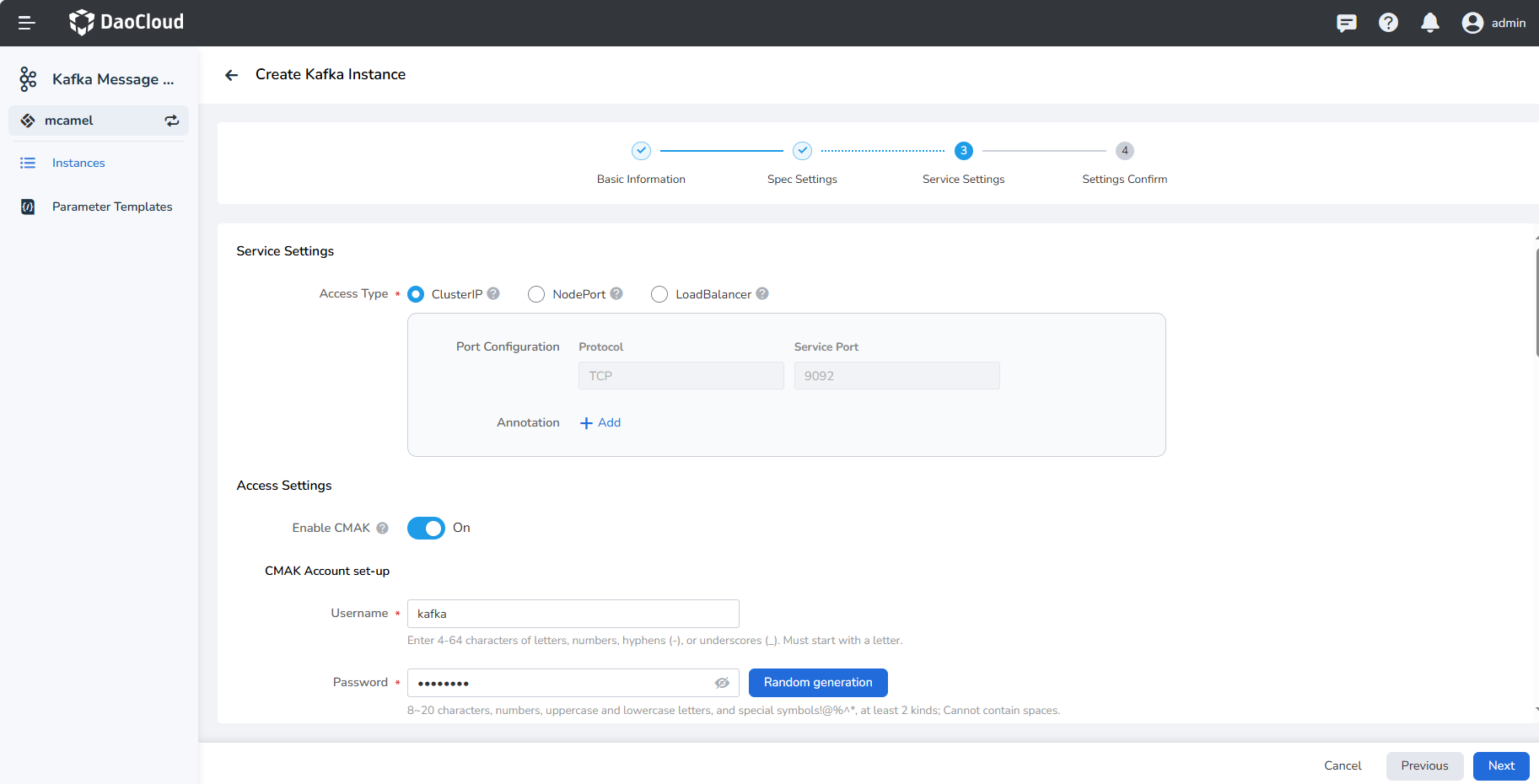This screenshot has height=784, width=1539.
Task: Show help tooltip for Enable CMAK
Action: [382, 528]
